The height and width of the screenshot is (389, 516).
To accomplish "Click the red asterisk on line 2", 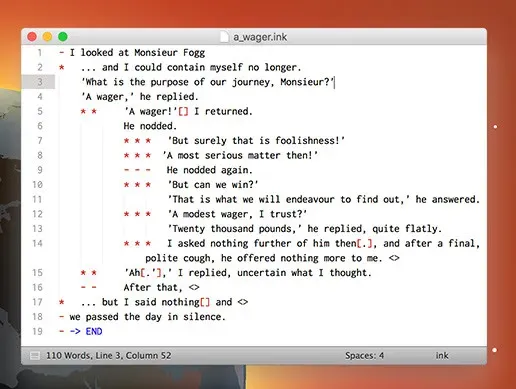I will (62, 68).
